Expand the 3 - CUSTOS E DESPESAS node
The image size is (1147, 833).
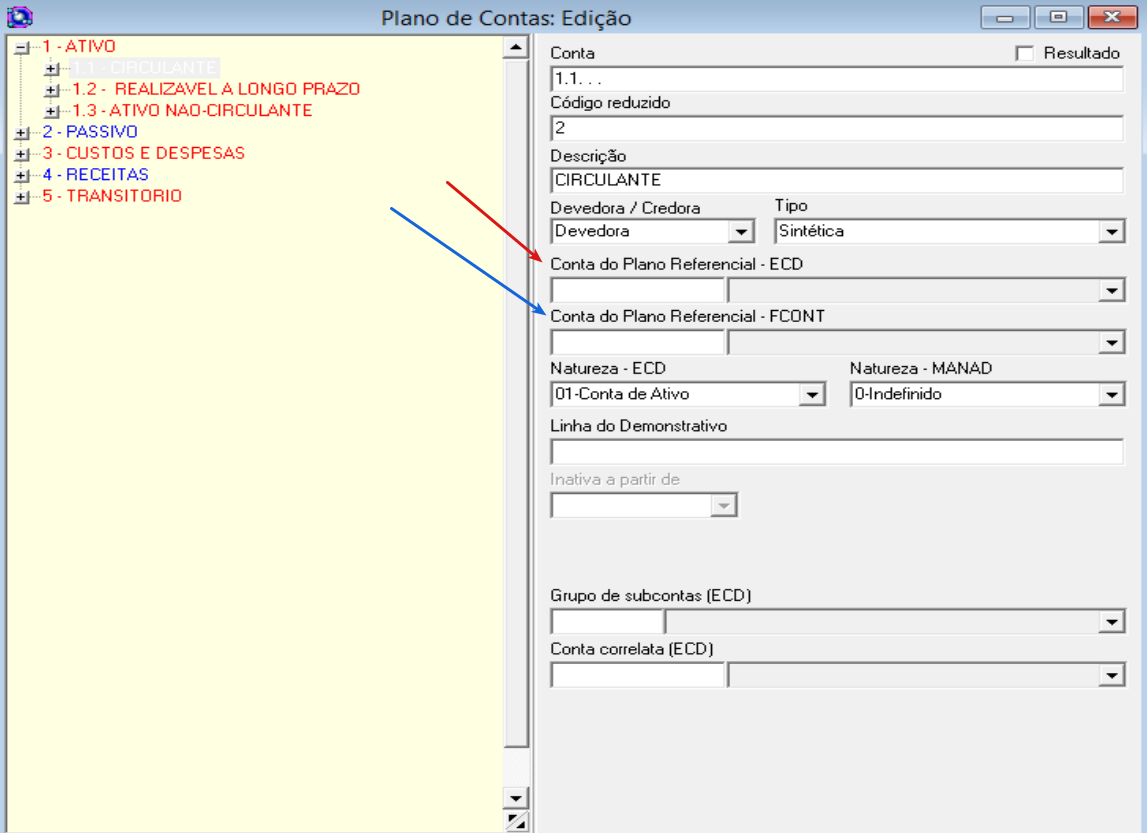click(22, 154)
